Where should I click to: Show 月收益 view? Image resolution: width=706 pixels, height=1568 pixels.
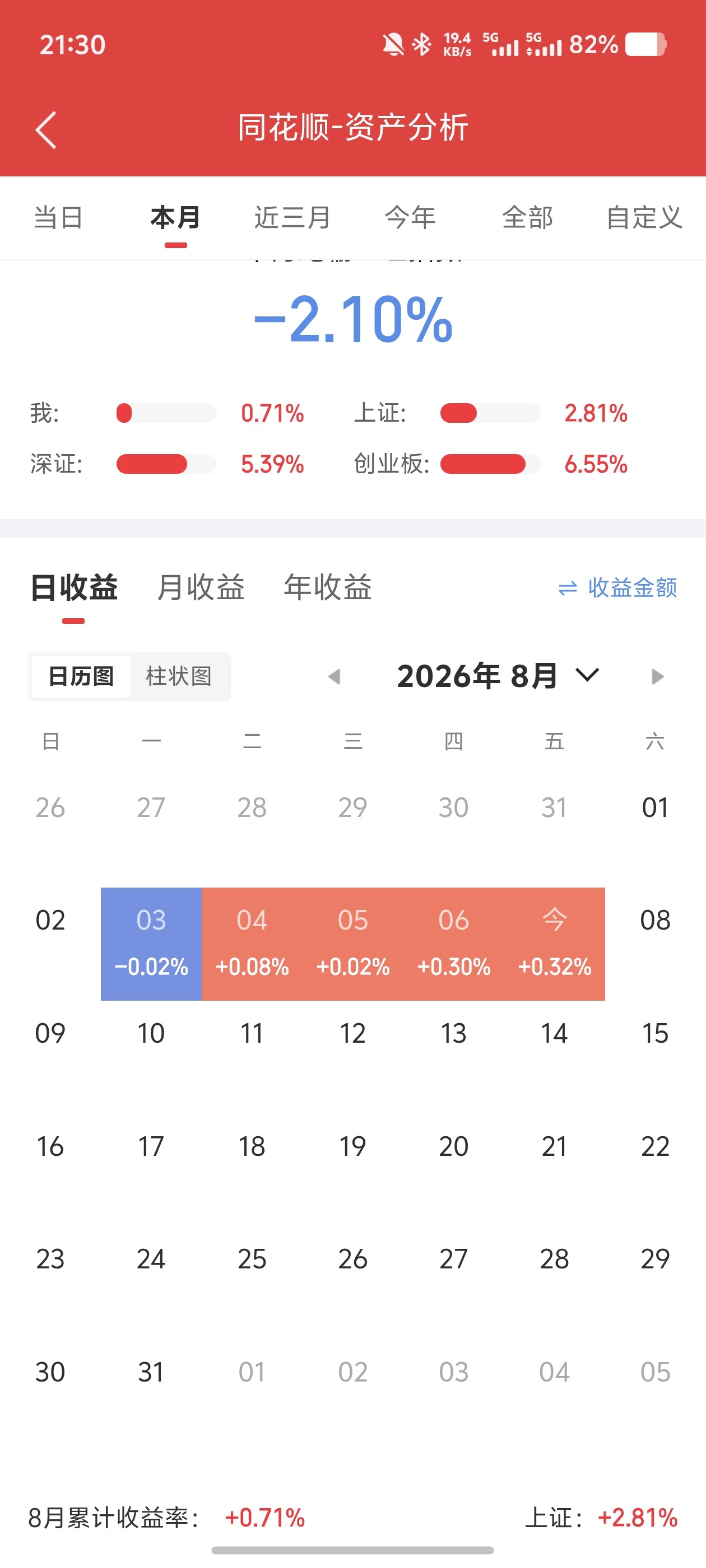(201, 587)
